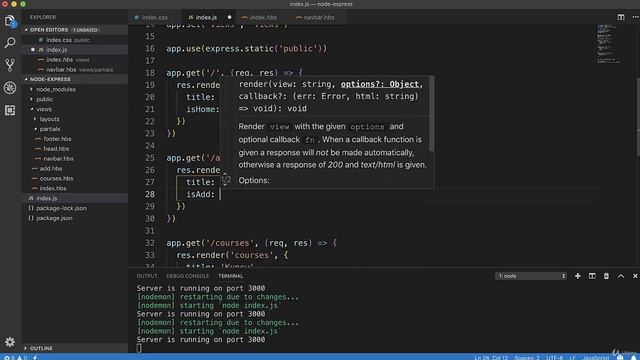Open index.hbs under views folder
The width and height of the screenshot is (640, 360).
53,188
